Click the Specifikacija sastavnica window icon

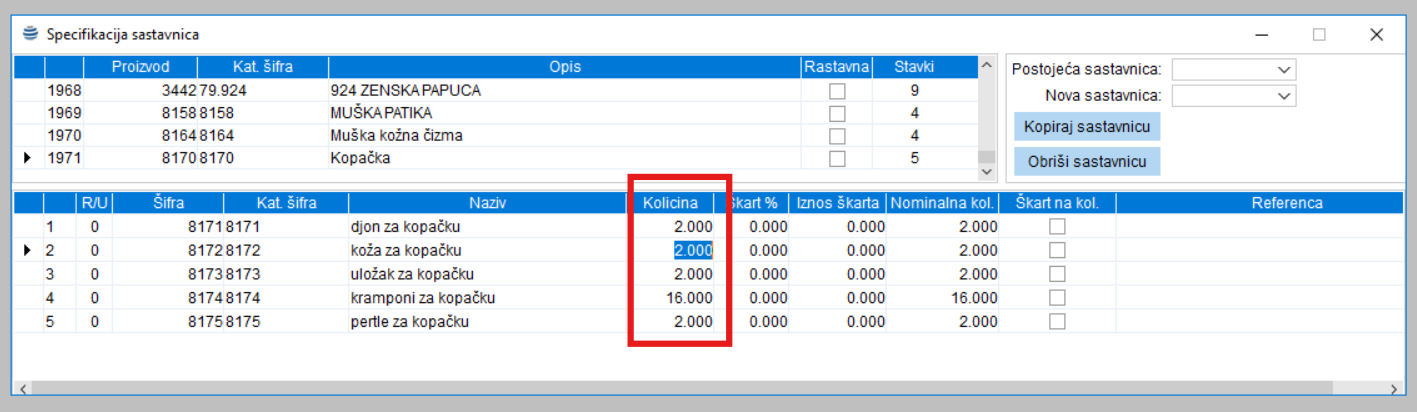pyautogui.click(x=29, y=34)
